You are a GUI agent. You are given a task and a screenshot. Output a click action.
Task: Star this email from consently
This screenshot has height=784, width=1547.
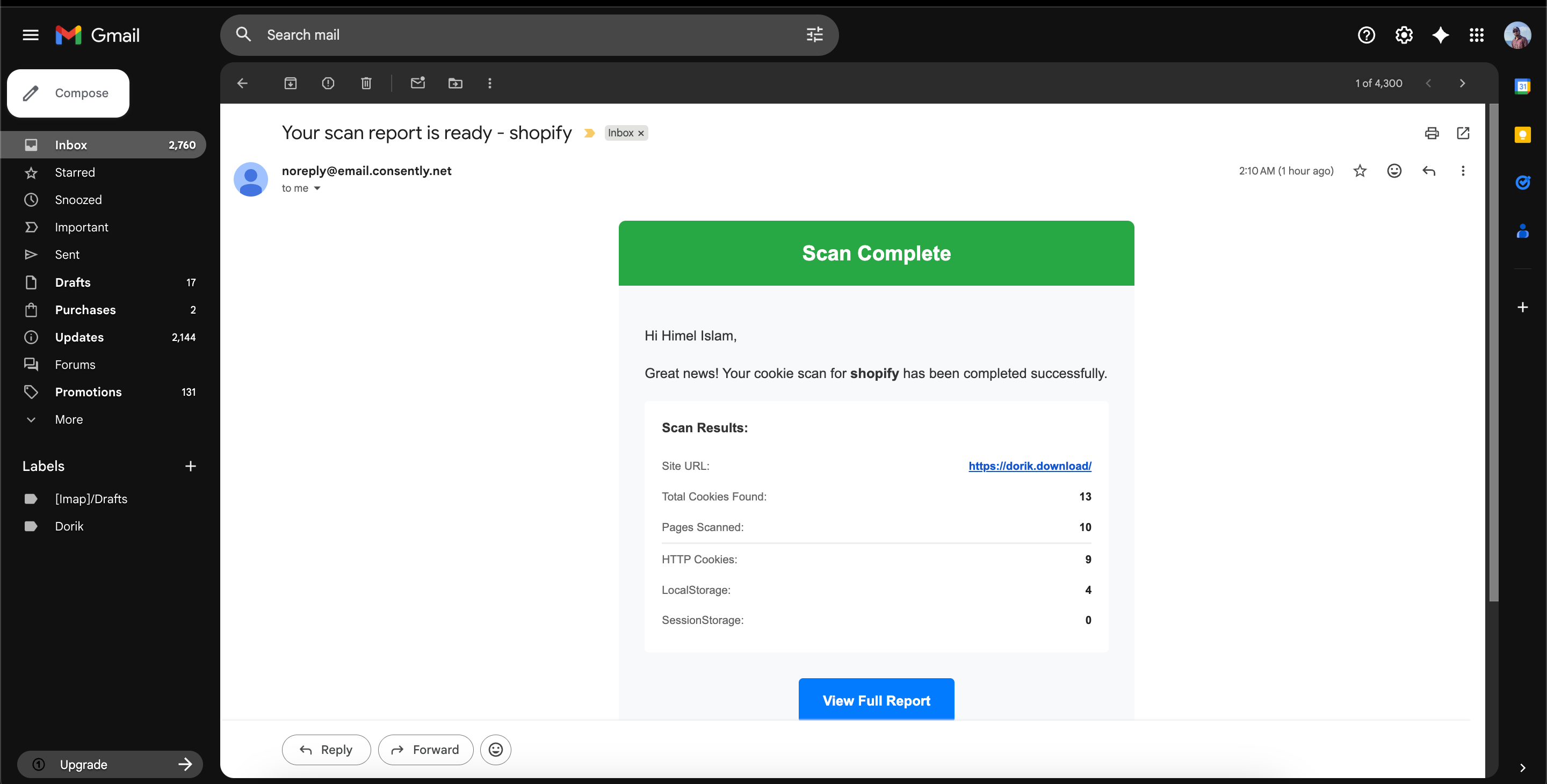pos(1360,171)
